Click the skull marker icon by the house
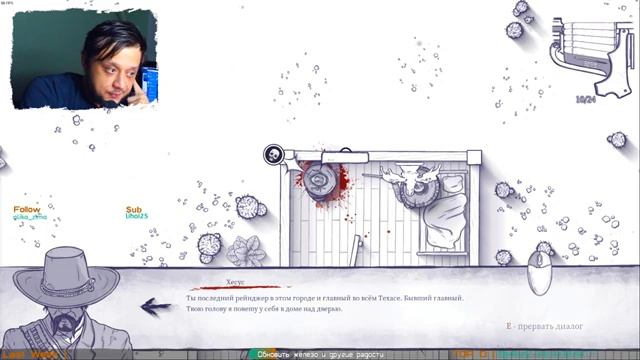This screenshot has width=640, height=360. (x=273, y=155)
